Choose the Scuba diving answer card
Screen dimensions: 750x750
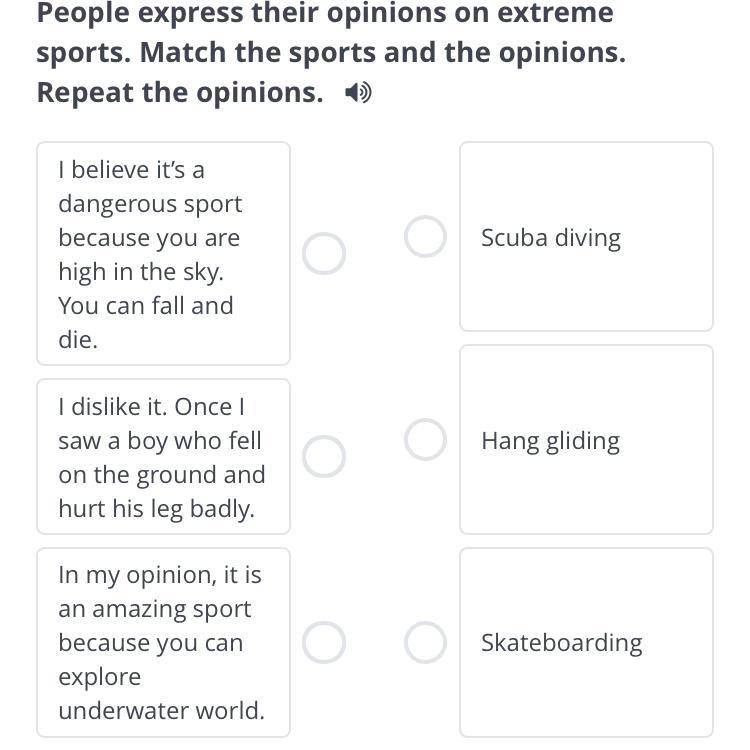tap(586, 237)
